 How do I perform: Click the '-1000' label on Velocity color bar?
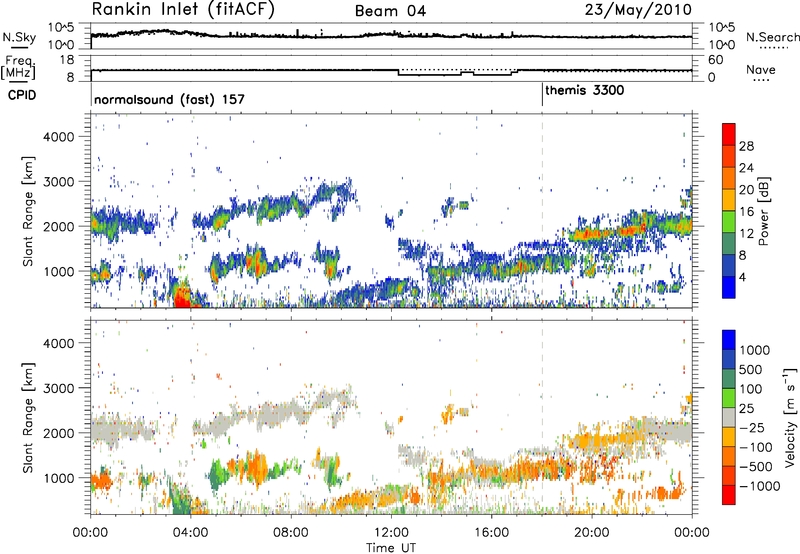tap(760, 486)
